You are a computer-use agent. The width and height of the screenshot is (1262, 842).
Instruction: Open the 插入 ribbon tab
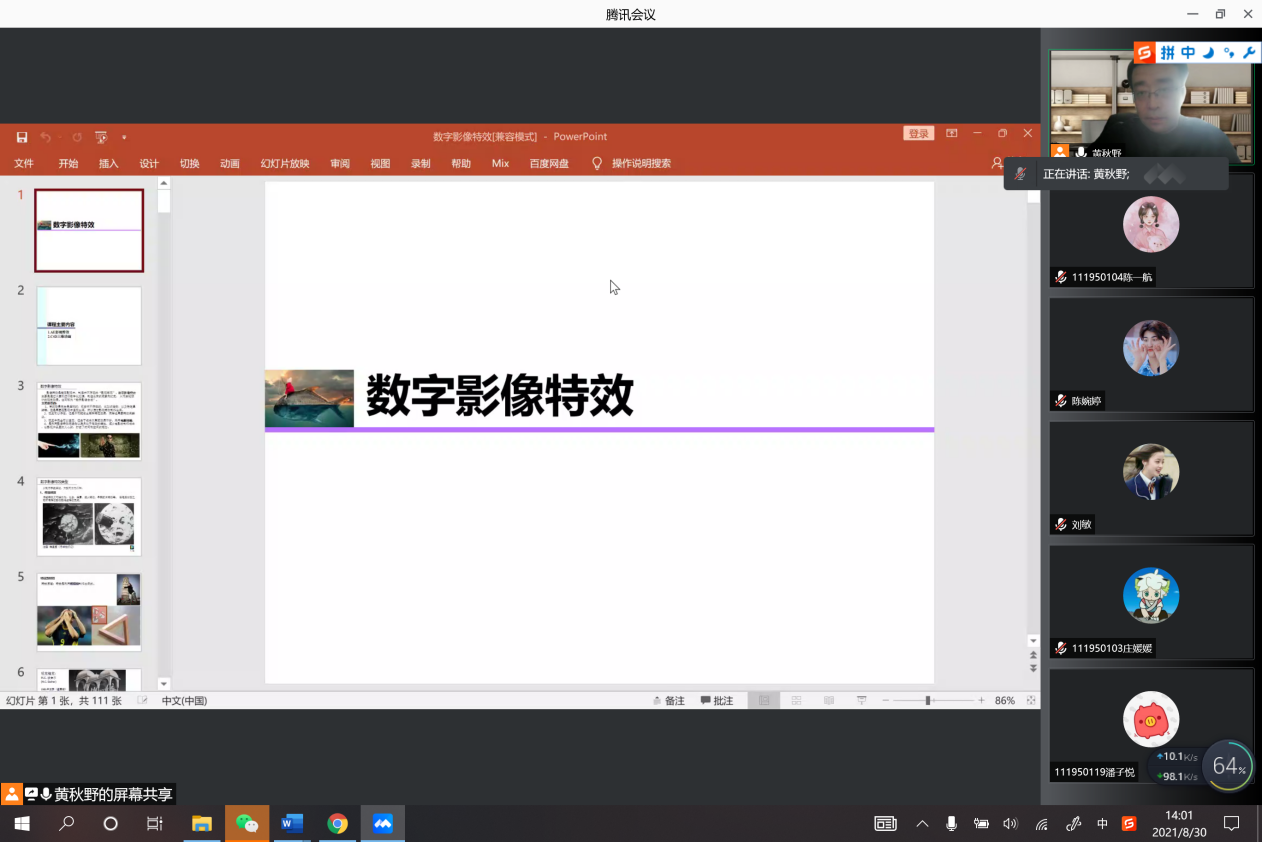(x=108, y=163)
